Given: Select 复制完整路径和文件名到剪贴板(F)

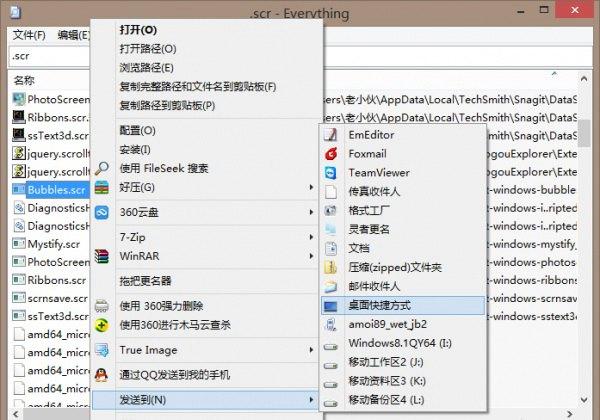Looking at the screenshot, I should coord(198,87).
